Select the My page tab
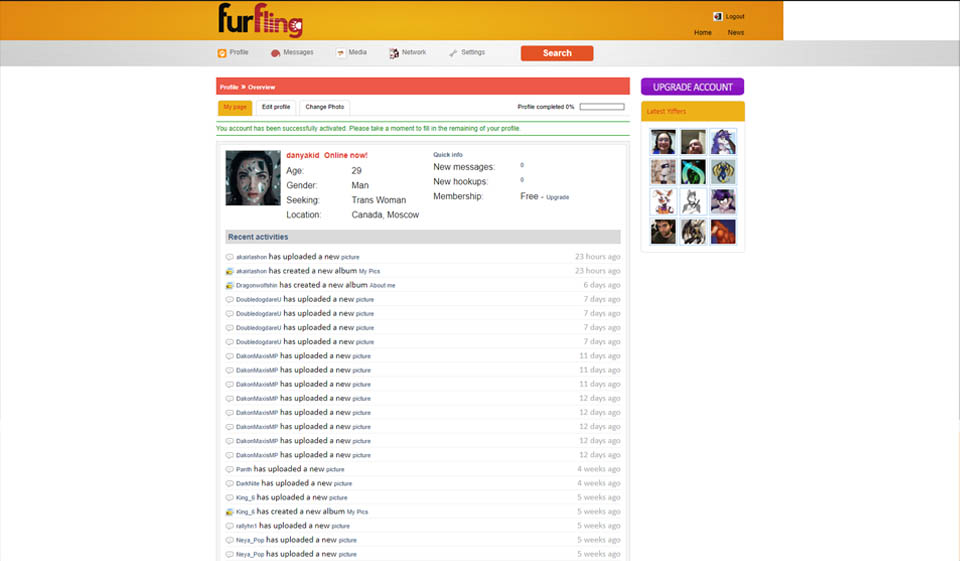Screen dimensions: 960x561 (235, 107)
